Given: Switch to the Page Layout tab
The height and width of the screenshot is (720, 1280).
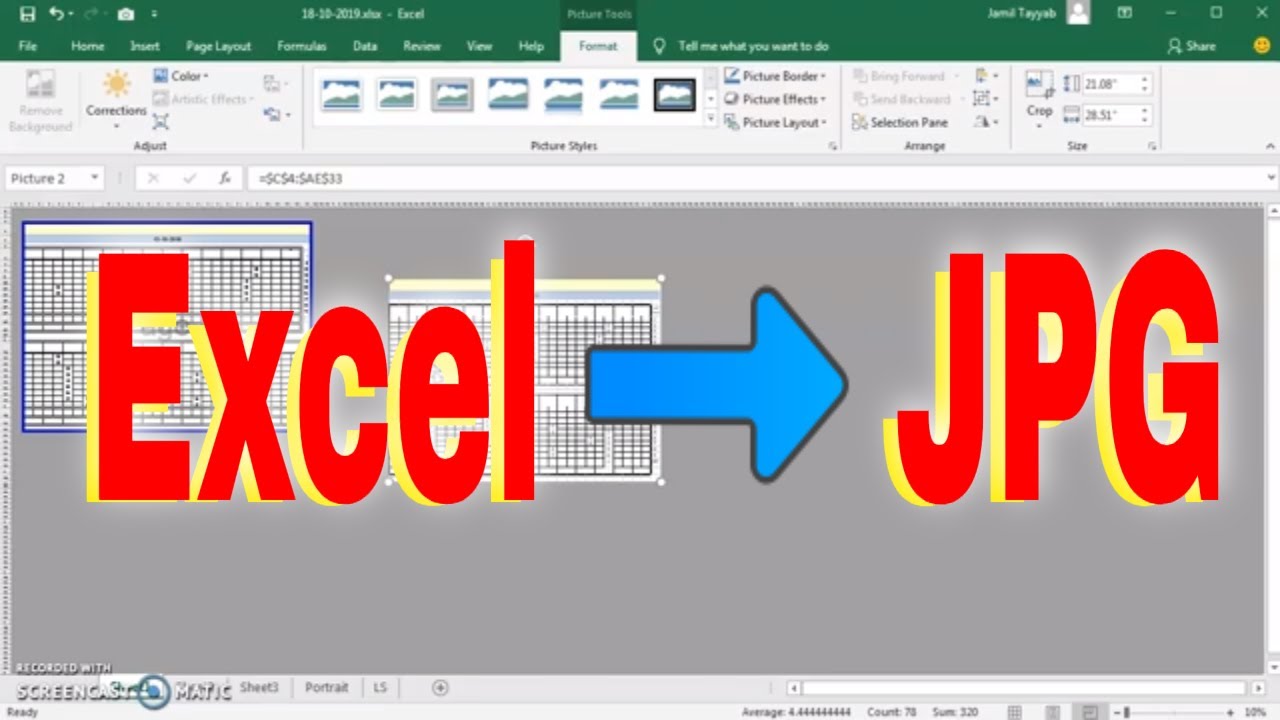Looking at the screenshot, I should point(219,46).
